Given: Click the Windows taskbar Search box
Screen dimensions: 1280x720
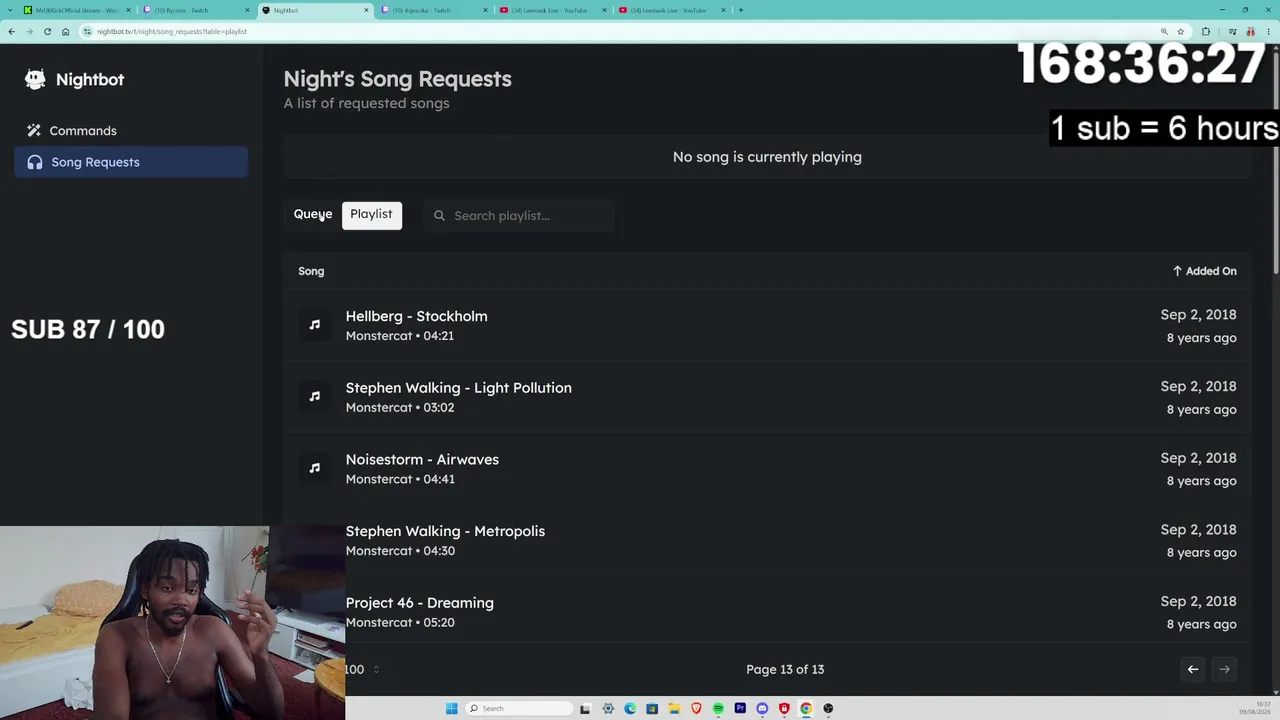Looking at the screenshot, I should tap(517, 708).
